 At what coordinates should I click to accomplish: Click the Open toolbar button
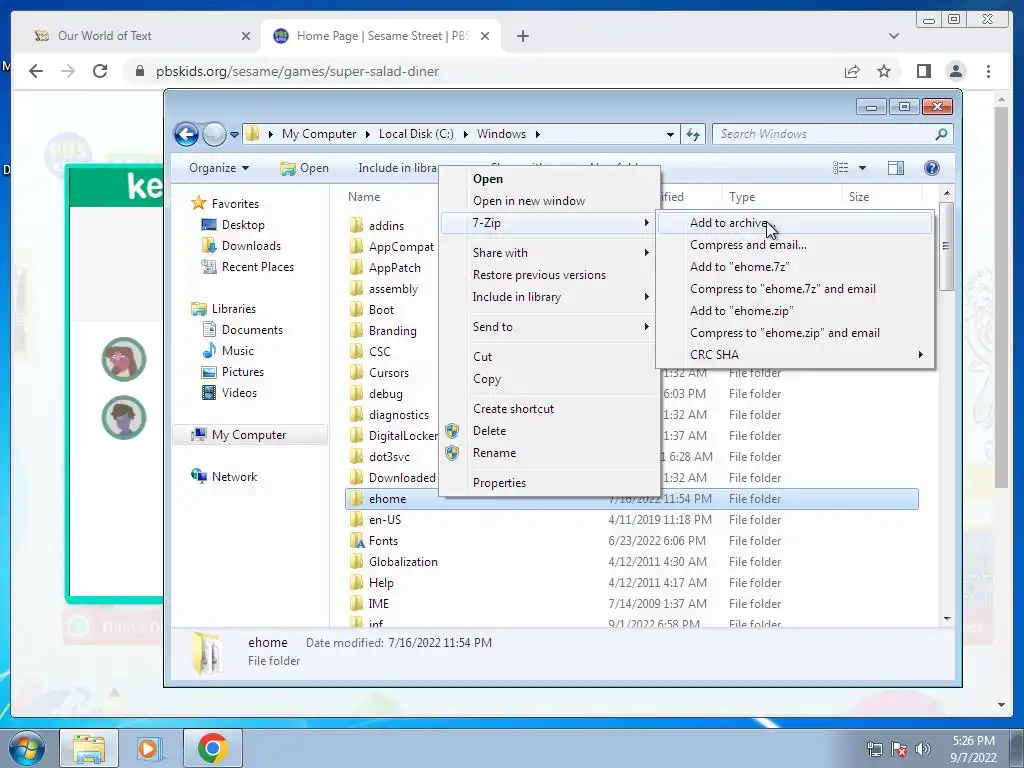pos(304,168)
